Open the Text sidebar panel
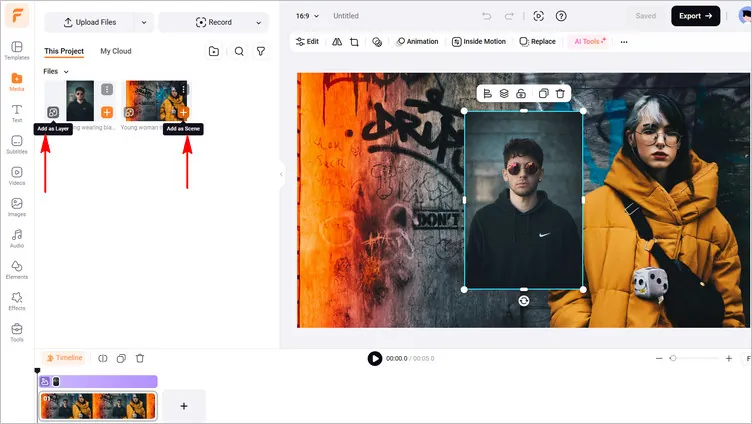The image size is (752, 424). (x=17, y=113)
